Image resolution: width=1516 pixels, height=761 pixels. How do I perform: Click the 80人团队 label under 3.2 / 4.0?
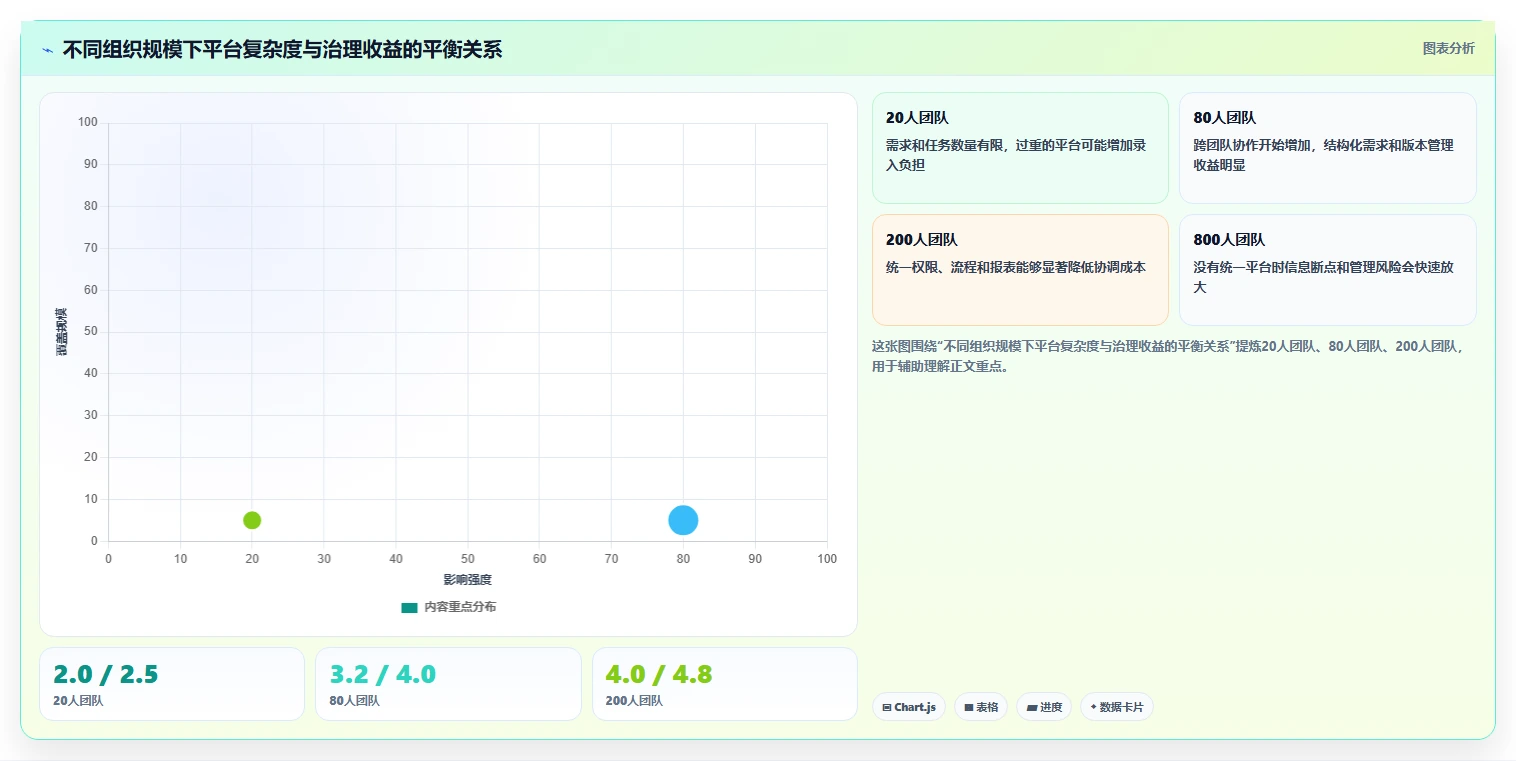[354, 701]
